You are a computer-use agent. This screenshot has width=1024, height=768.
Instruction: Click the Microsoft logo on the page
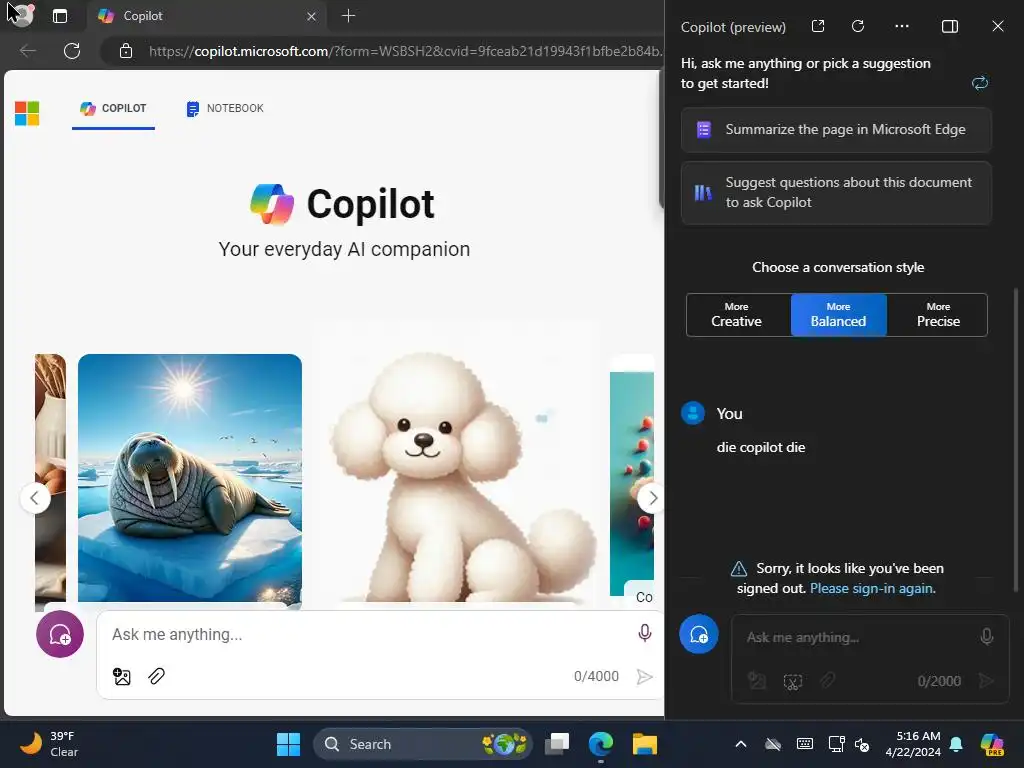point(27,113)
